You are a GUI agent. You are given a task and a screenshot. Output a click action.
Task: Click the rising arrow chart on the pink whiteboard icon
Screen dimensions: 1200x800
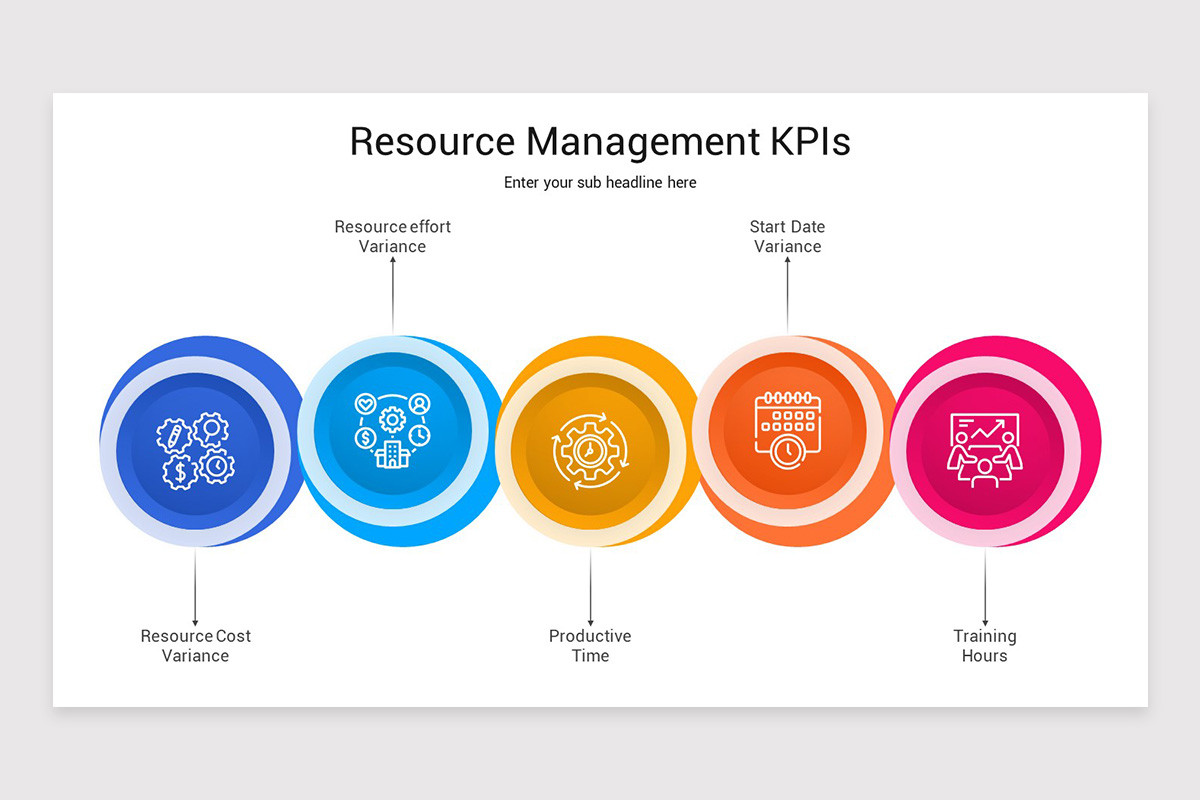[x=987, y=428]
